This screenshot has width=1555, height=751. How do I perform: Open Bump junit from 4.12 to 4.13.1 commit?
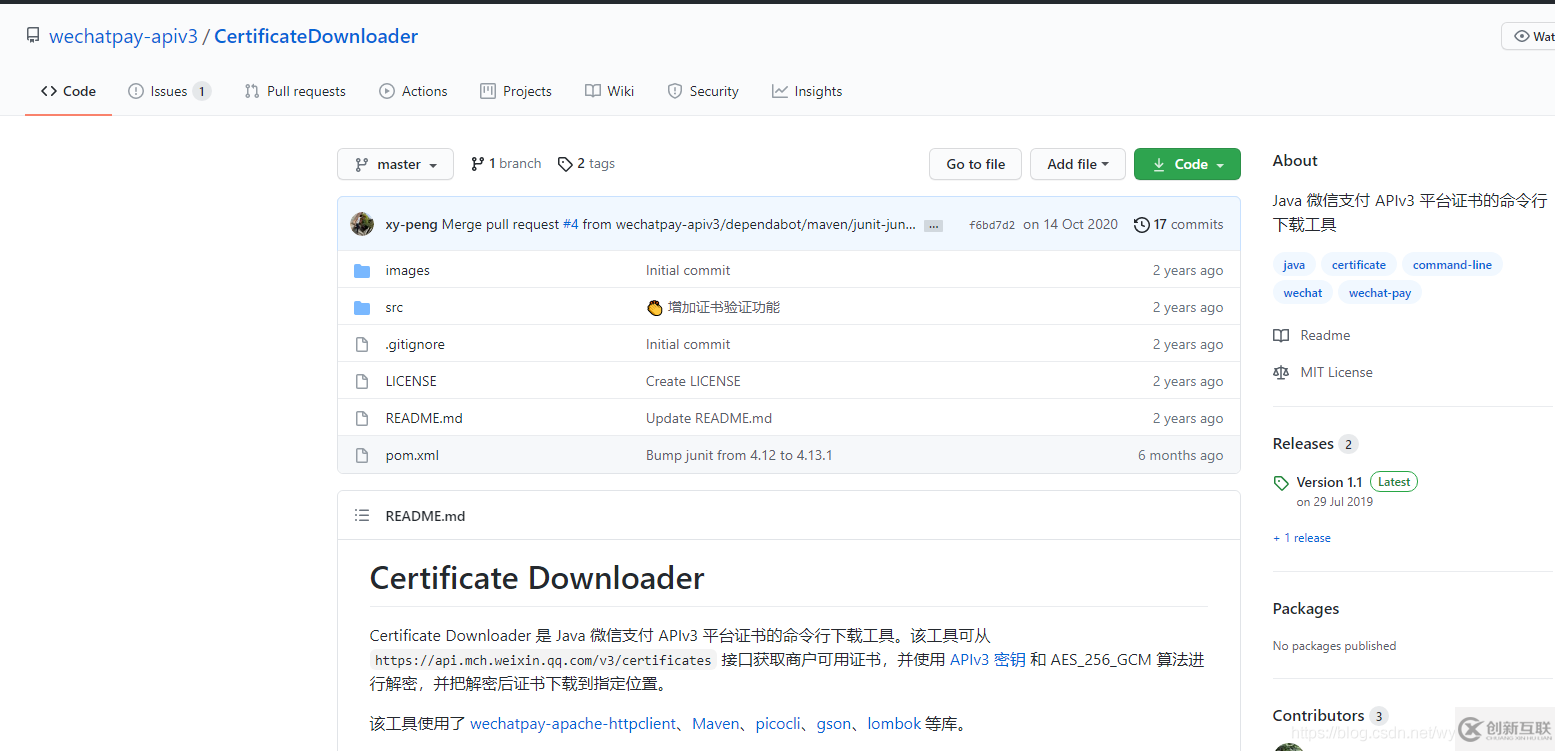pos(739,455)
